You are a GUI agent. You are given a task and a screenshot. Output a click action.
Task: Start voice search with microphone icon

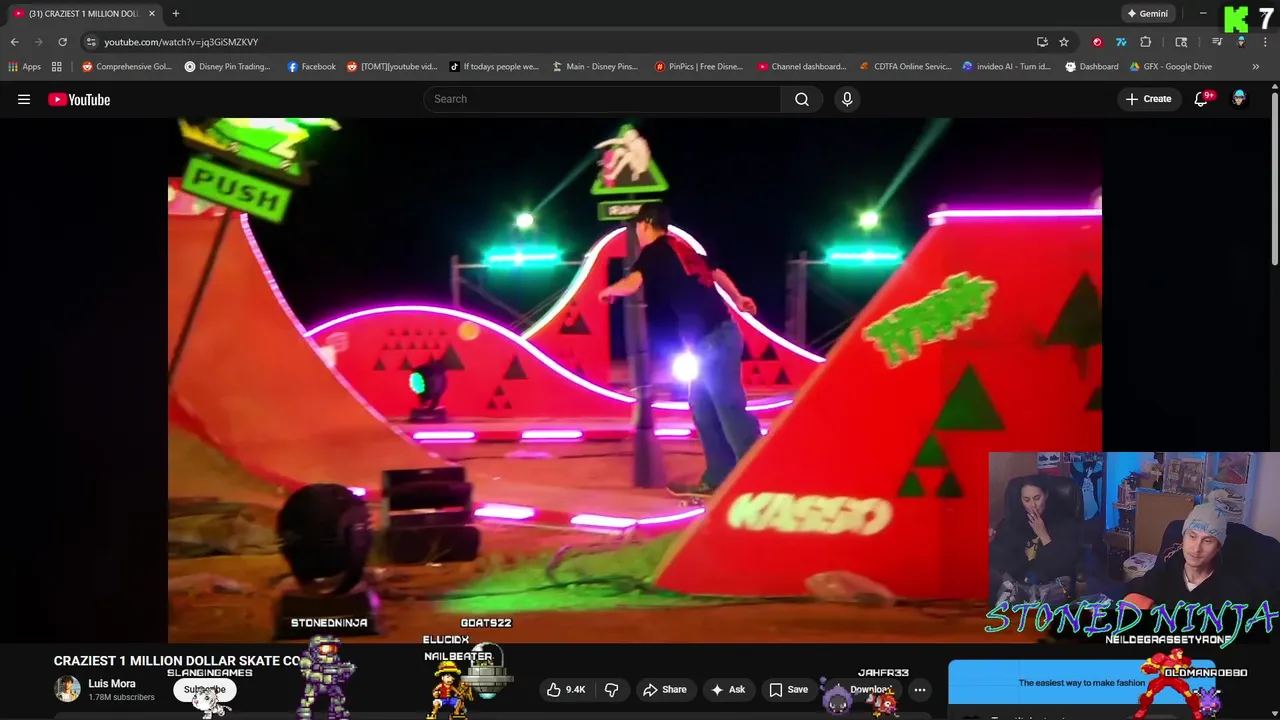click(847, 99)
